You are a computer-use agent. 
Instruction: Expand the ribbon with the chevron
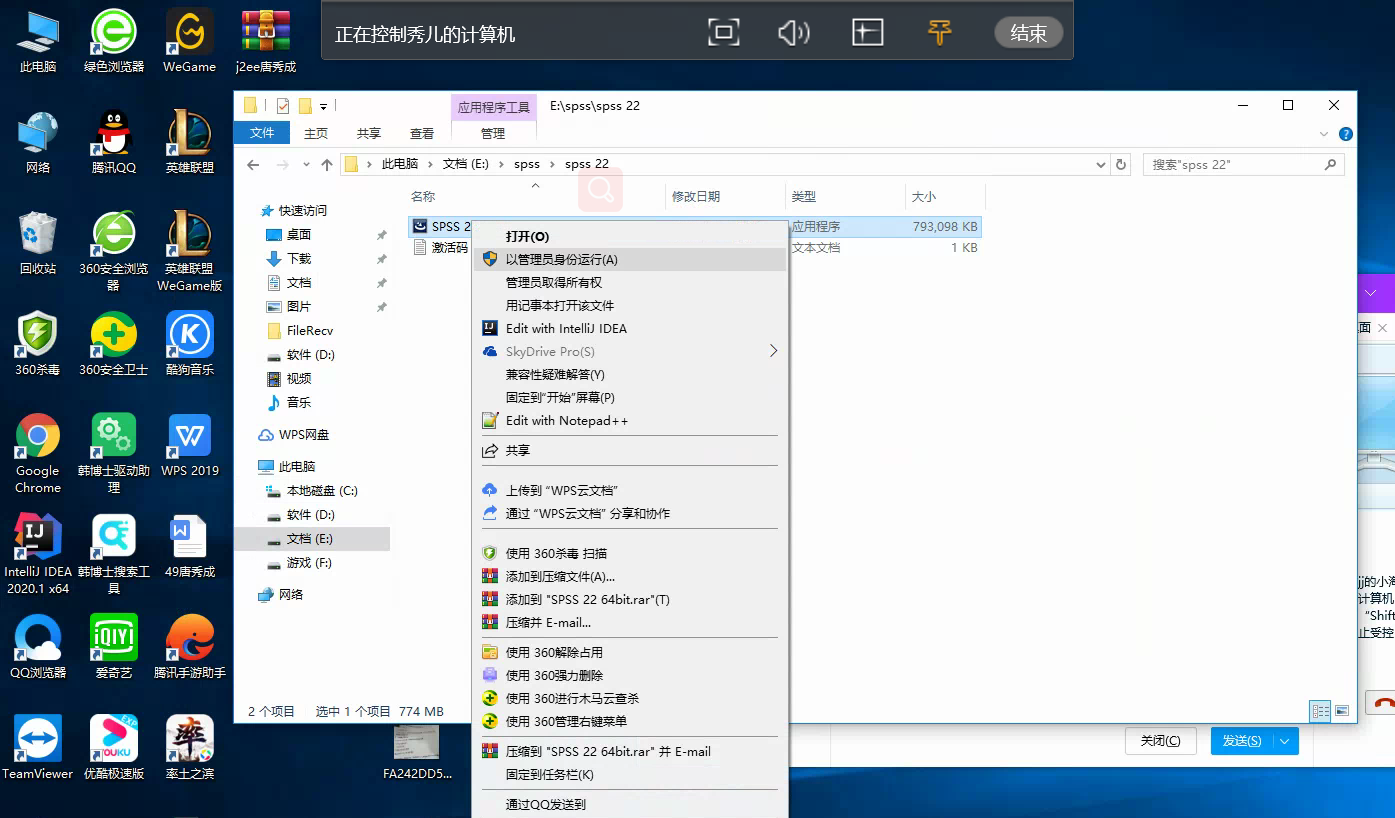(1324, 134)
